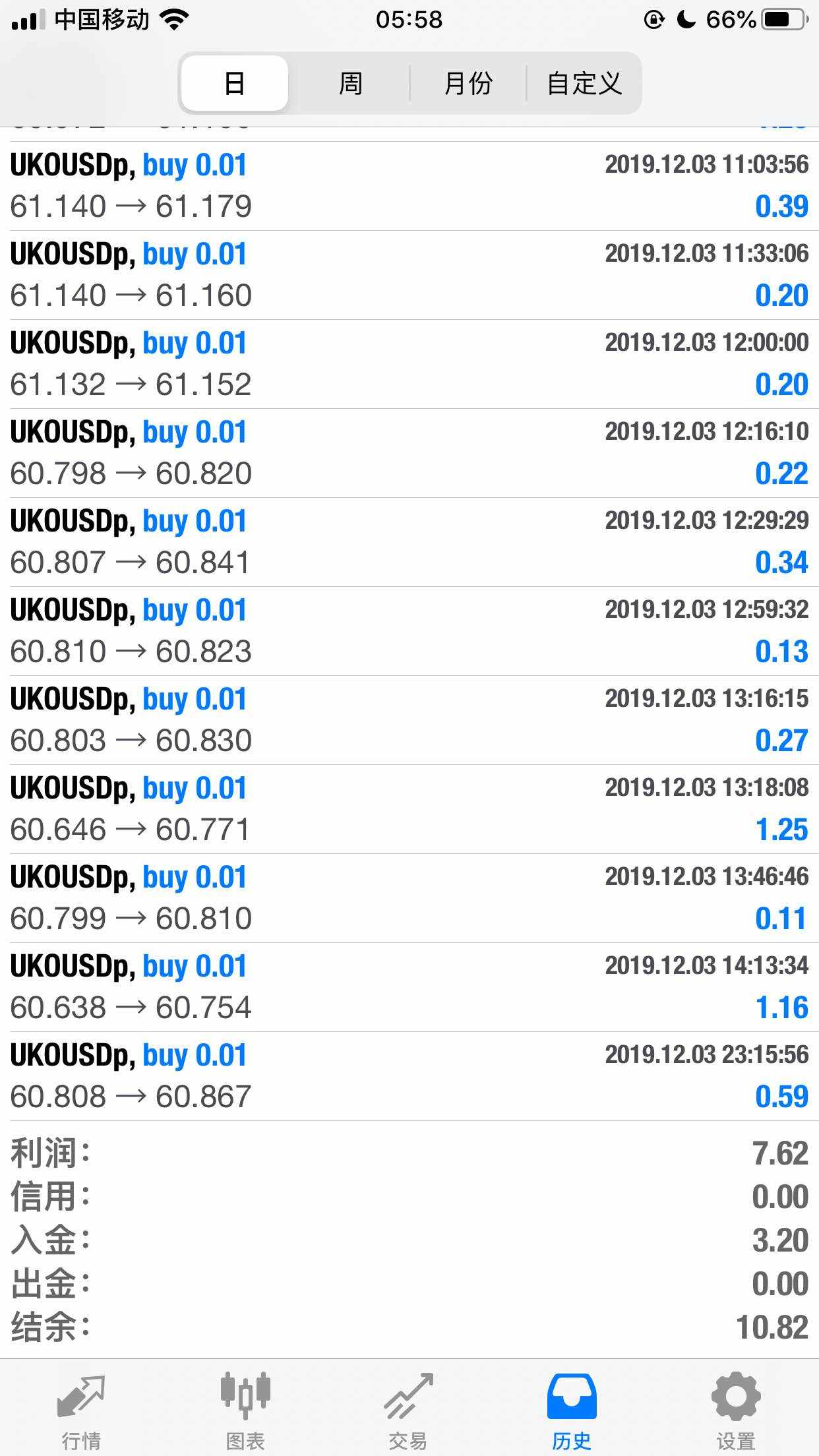819x1456 pixels.
Task: Tap the Do Not Disturb moon icon
Action: tap(686, 20)
